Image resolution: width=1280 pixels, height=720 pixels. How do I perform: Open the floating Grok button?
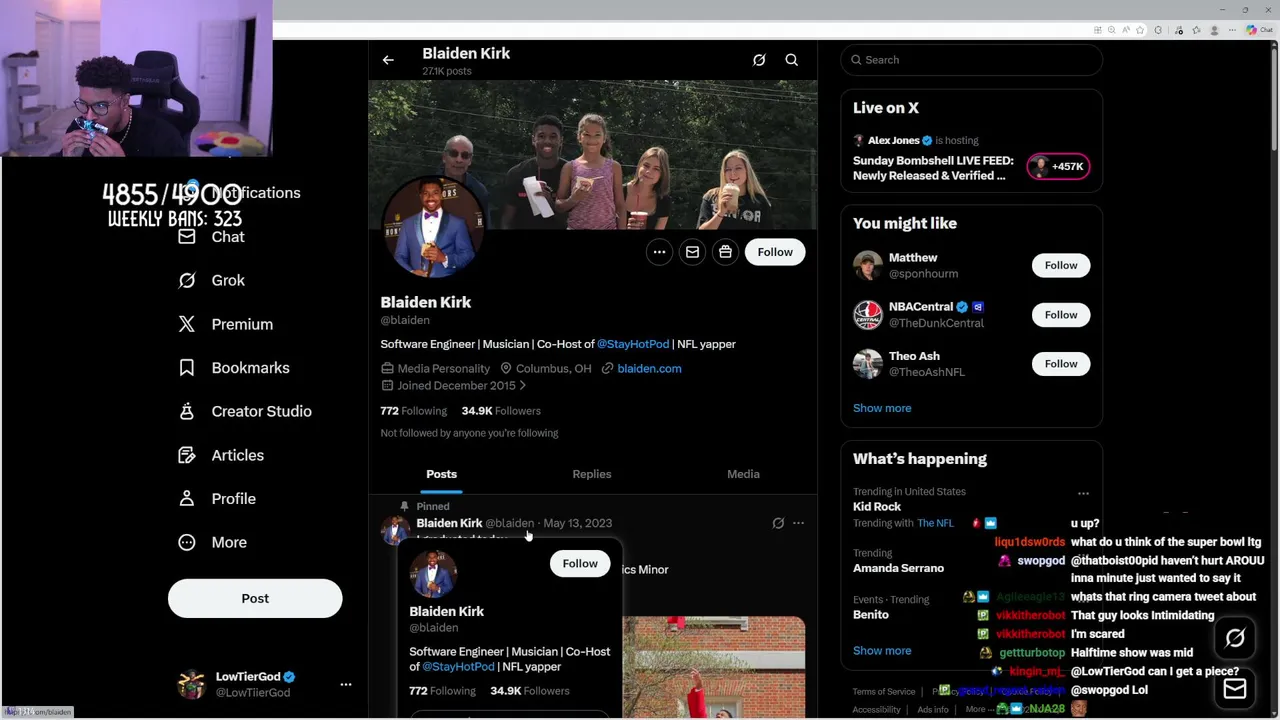1235,638
